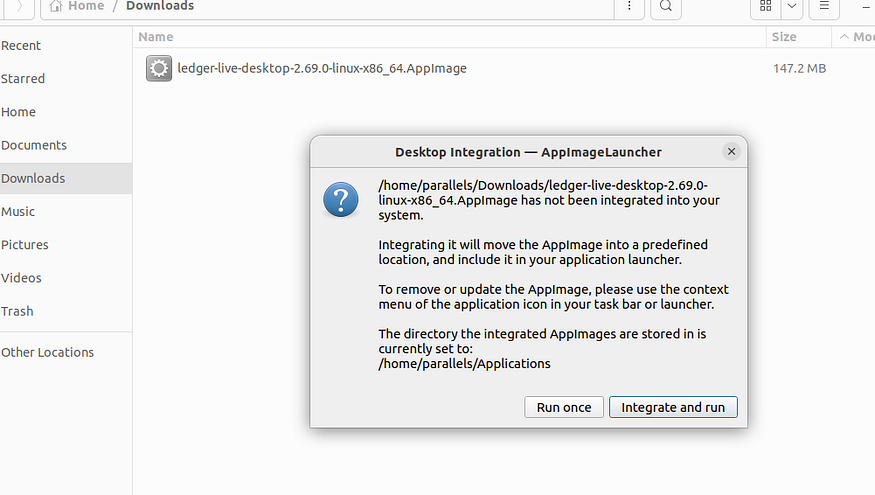Click the forward navigation arrow
The image size is (875, 495).
tap(18, 6)
